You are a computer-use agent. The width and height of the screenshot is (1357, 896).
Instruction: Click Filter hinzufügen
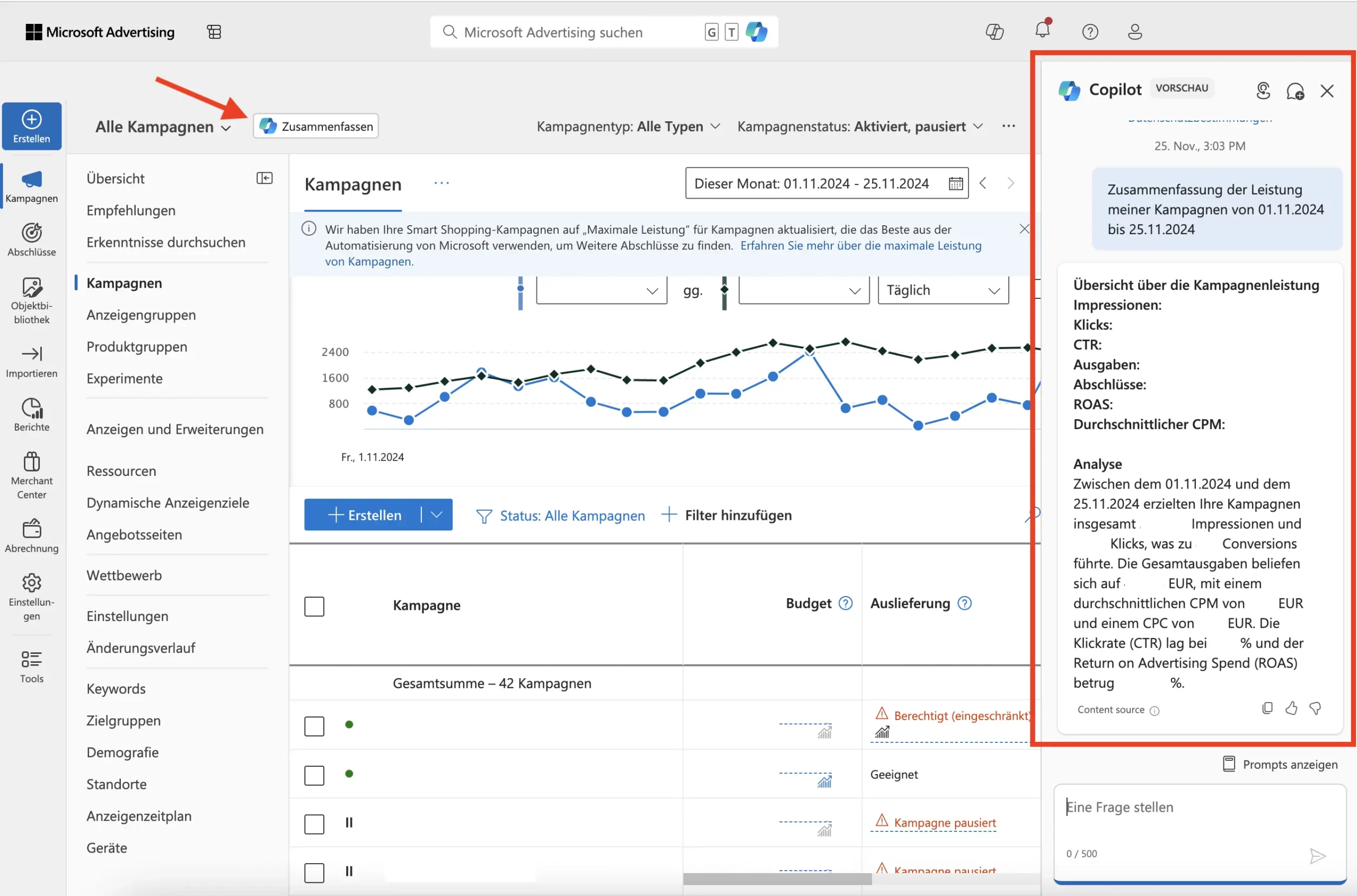(x=726, y=515)
